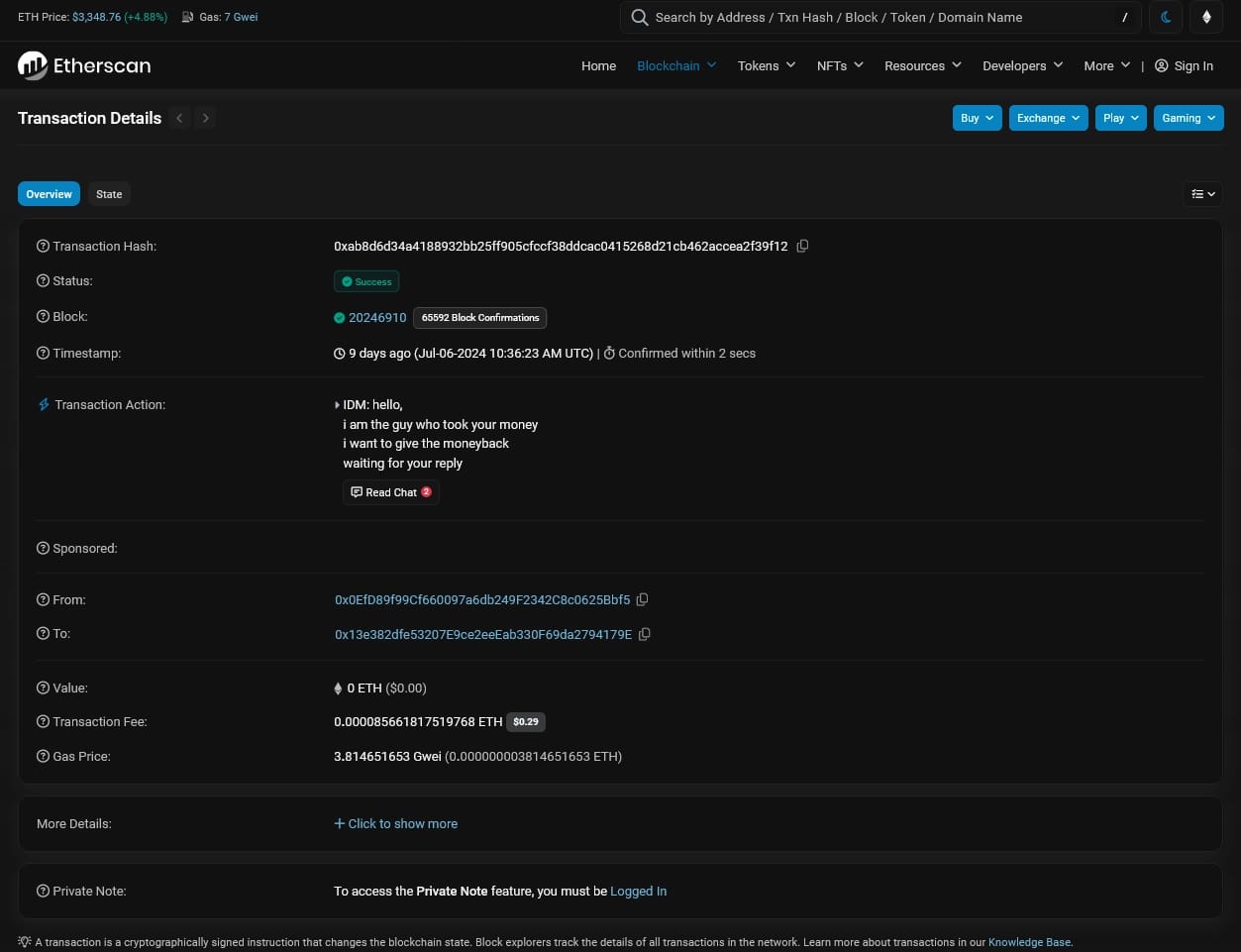Select the Overview tab
Viewport: 1241px width, 952px height.
[x=49, y=194]
